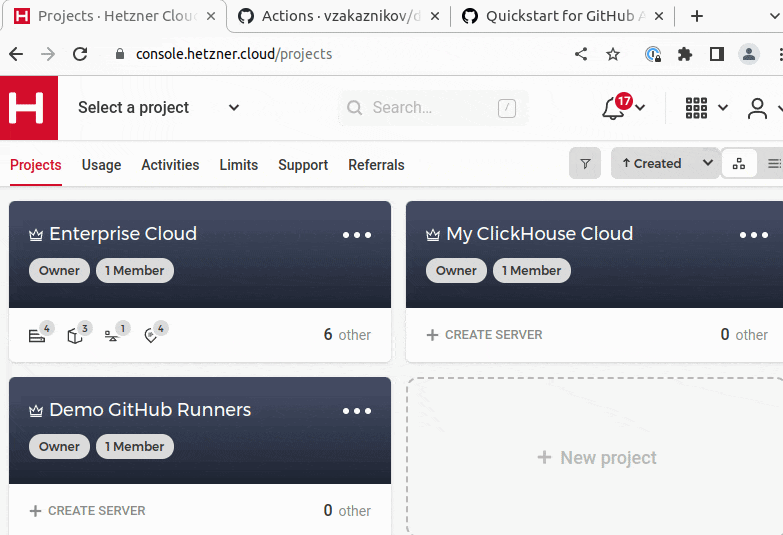
Task: Open the notifications bell icon
Action: (613, 108)
